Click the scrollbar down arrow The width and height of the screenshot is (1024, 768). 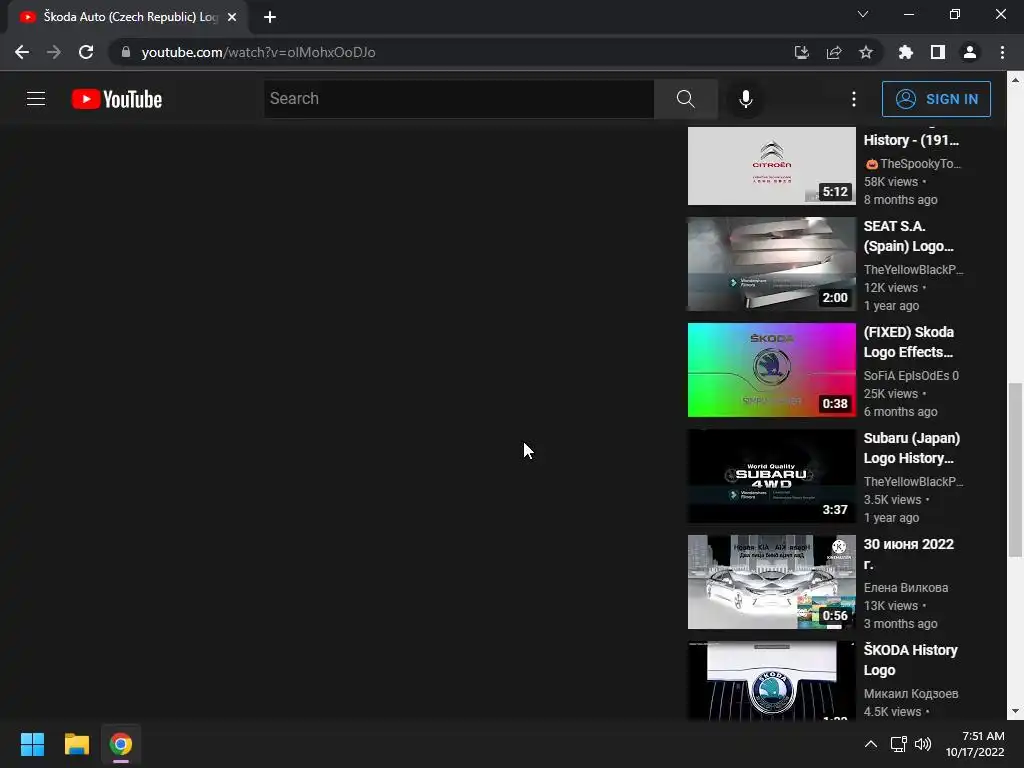click(1015, 711)
